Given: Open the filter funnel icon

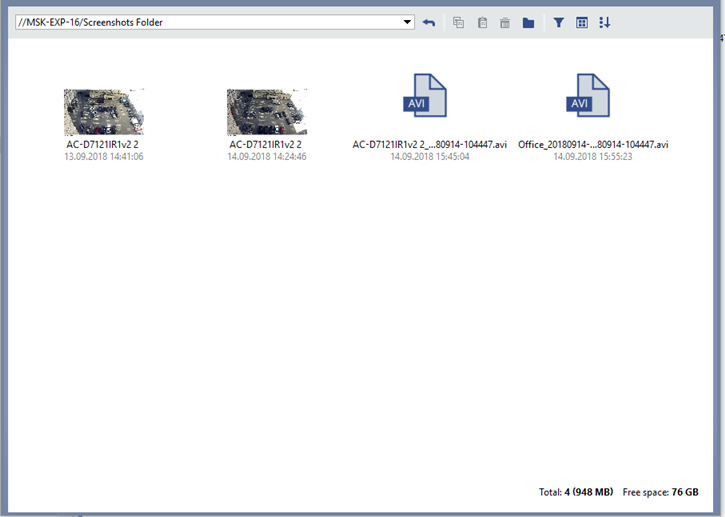Looking at the screenshot, I should [559, 23].
